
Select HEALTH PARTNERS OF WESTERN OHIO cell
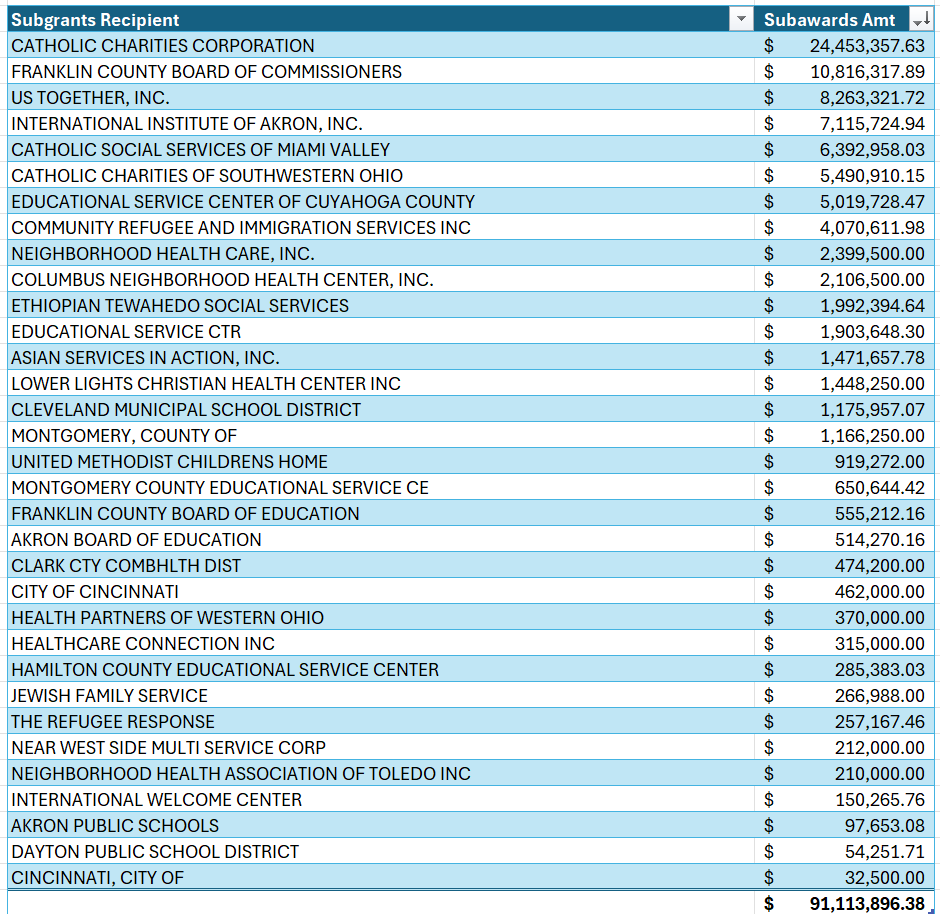(381, 618)
